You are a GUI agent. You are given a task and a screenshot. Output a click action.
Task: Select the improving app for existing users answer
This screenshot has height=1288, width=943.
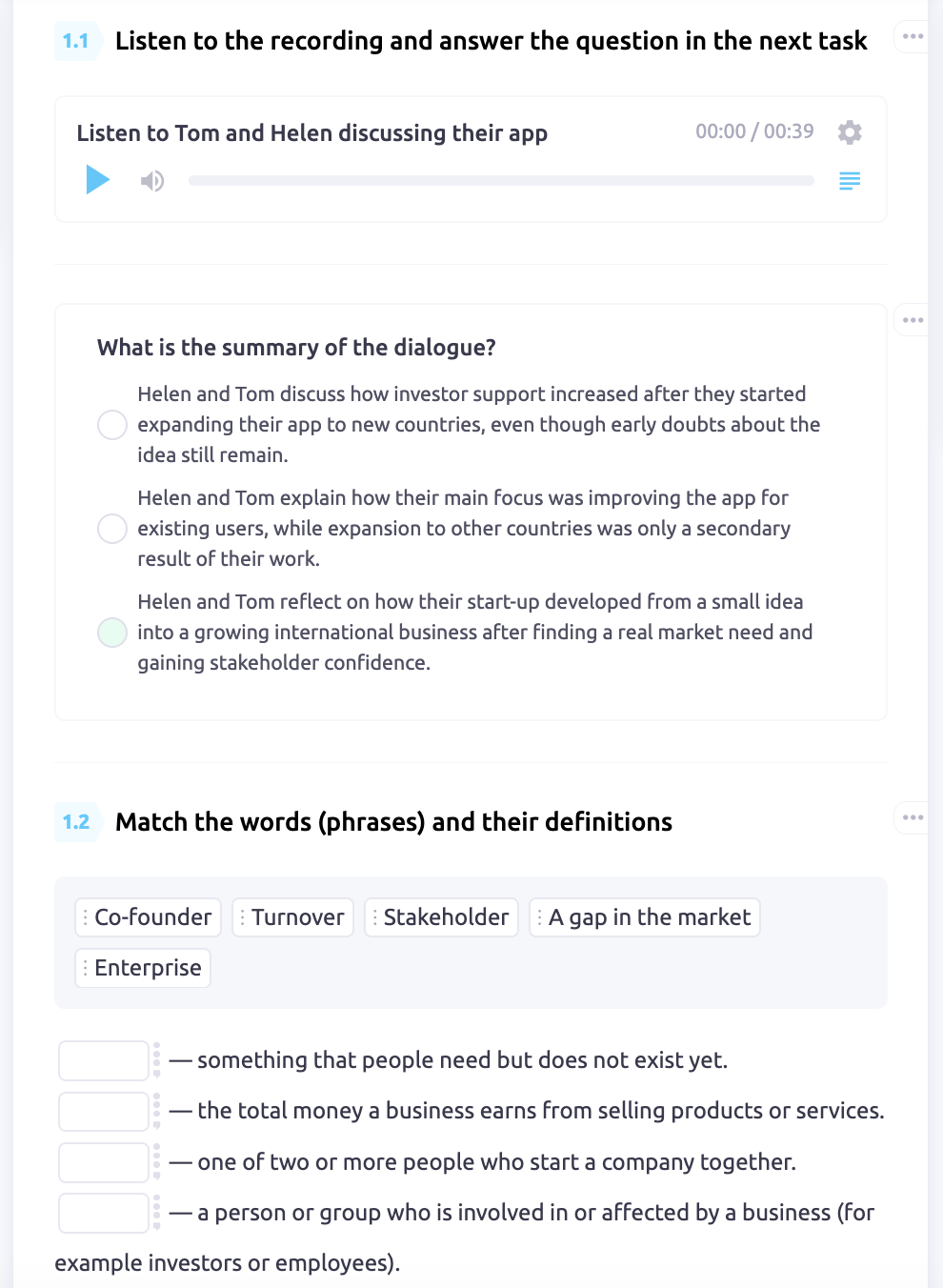(112, 529)
